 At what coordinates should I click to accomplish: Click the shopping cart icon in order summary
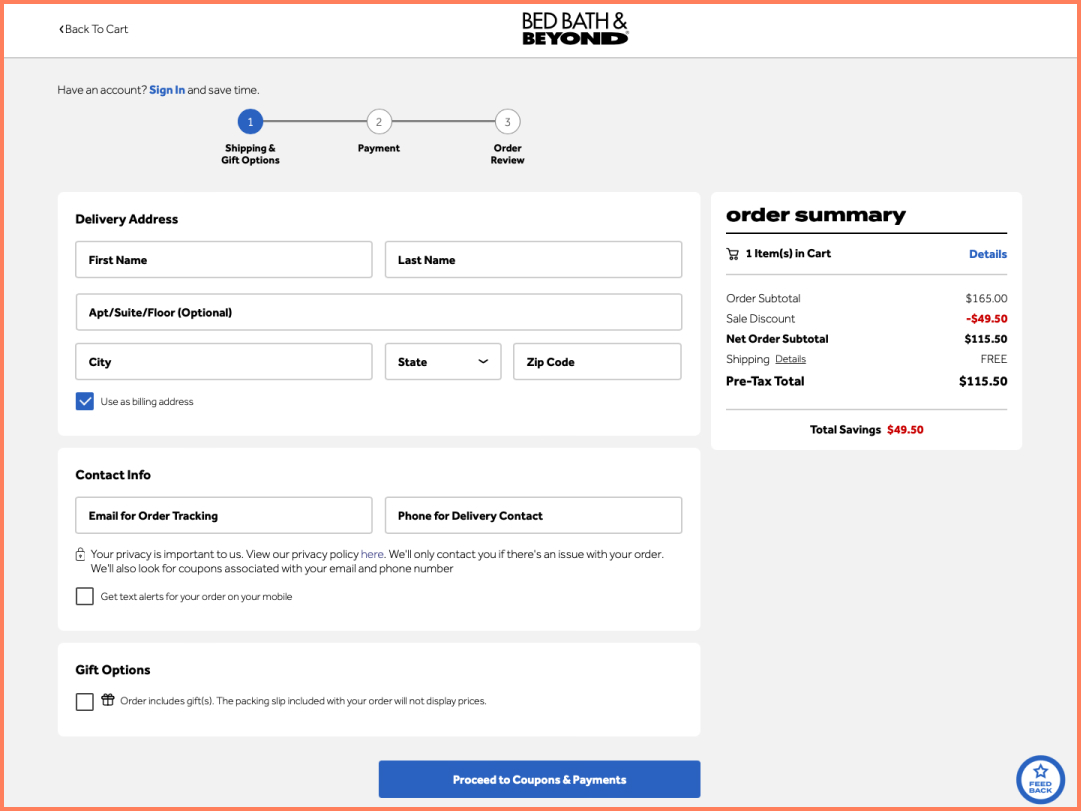(x=733, y=253)
